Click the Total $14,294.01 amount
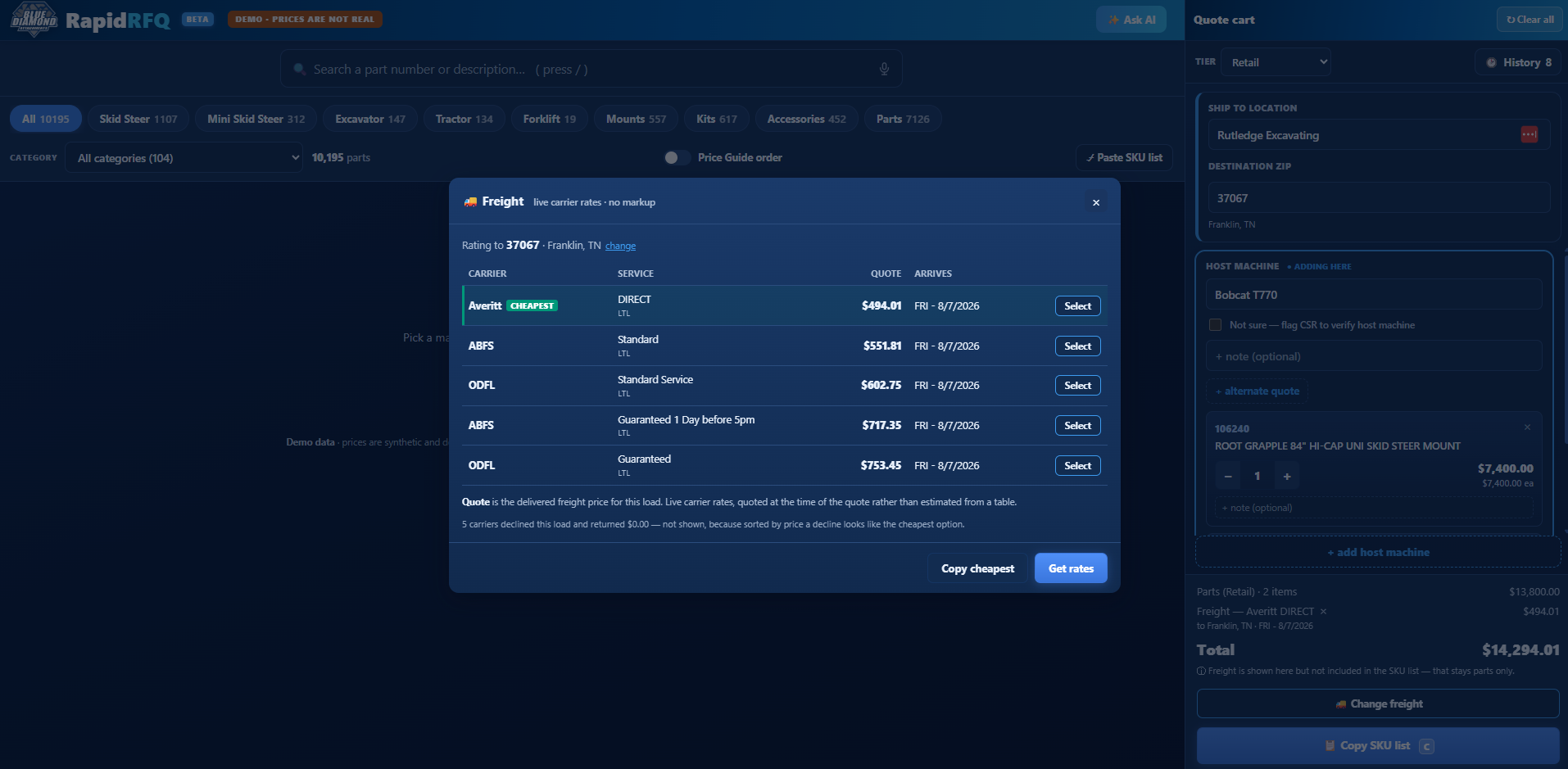Screen dimensions: 1568x769 1520,649
